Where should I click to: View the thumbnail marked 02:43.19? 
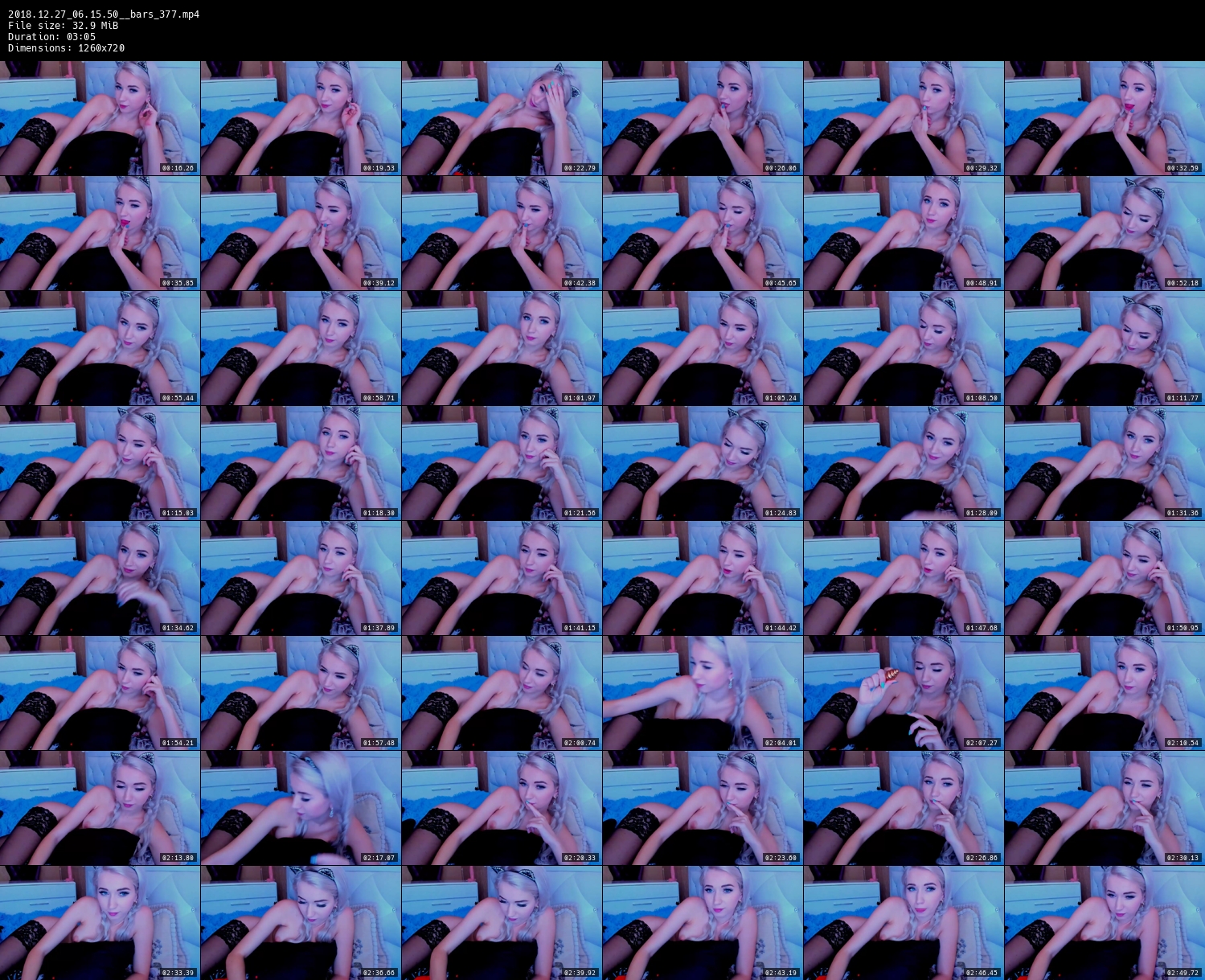[x=703, y=923]
